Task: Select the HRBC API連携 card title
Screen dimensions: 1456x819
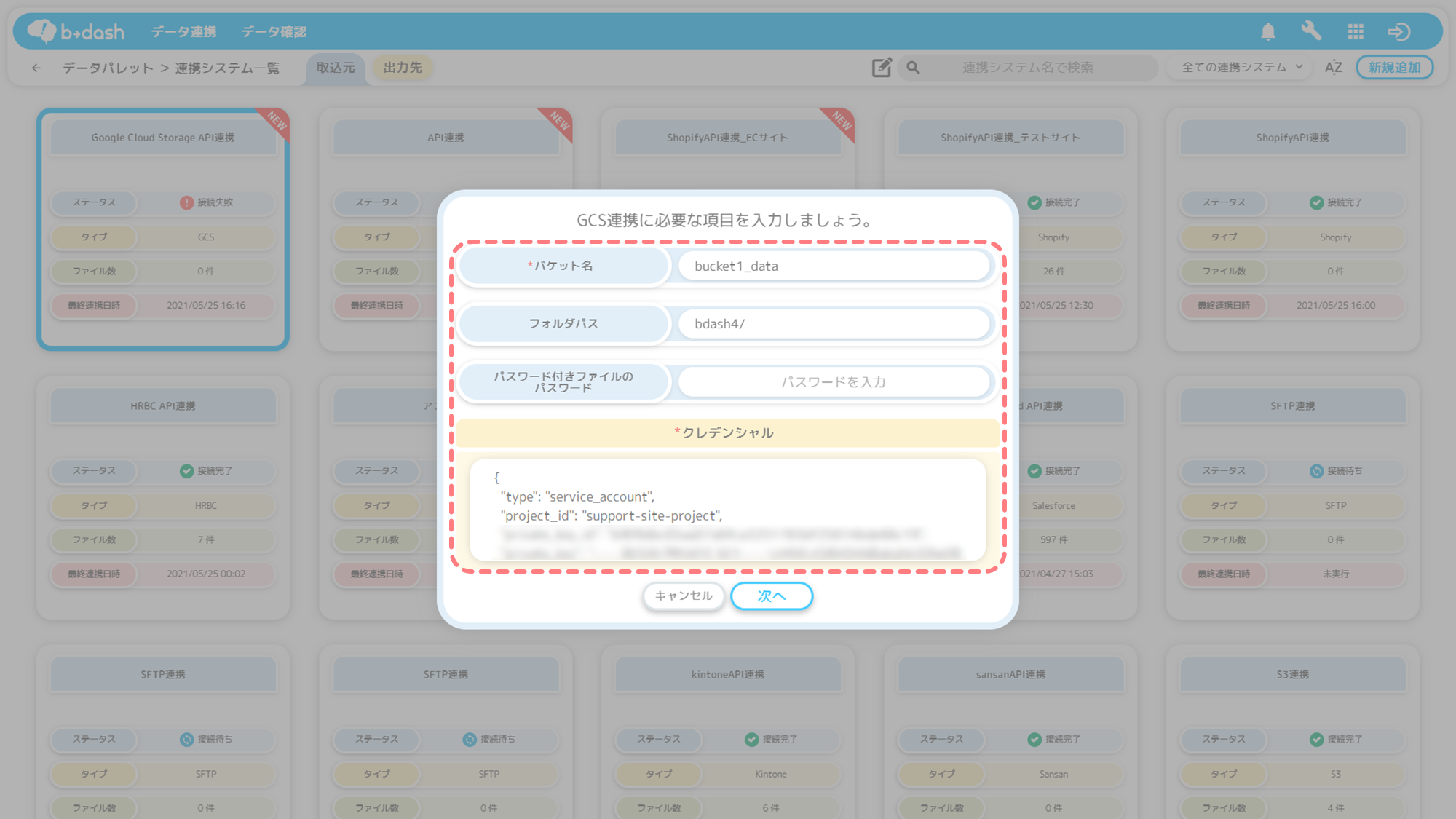Action: [x=163, y=406]
